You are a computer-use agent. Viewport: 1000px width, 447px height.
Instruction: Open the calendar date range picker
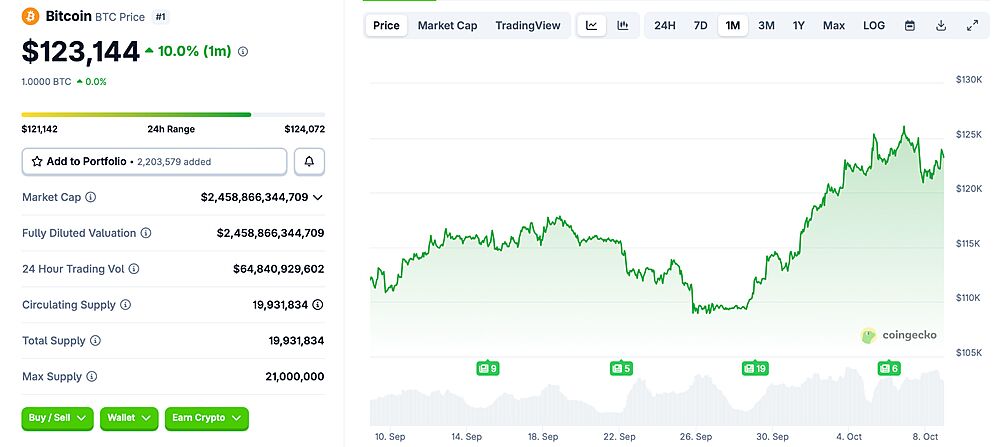click(x=909, y=25)
